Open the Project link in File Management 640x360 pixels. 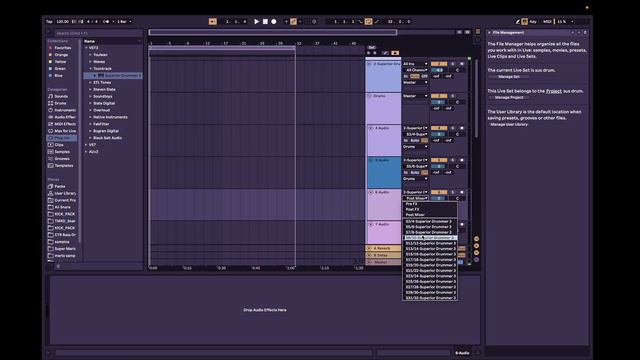(x=554, y=91)
